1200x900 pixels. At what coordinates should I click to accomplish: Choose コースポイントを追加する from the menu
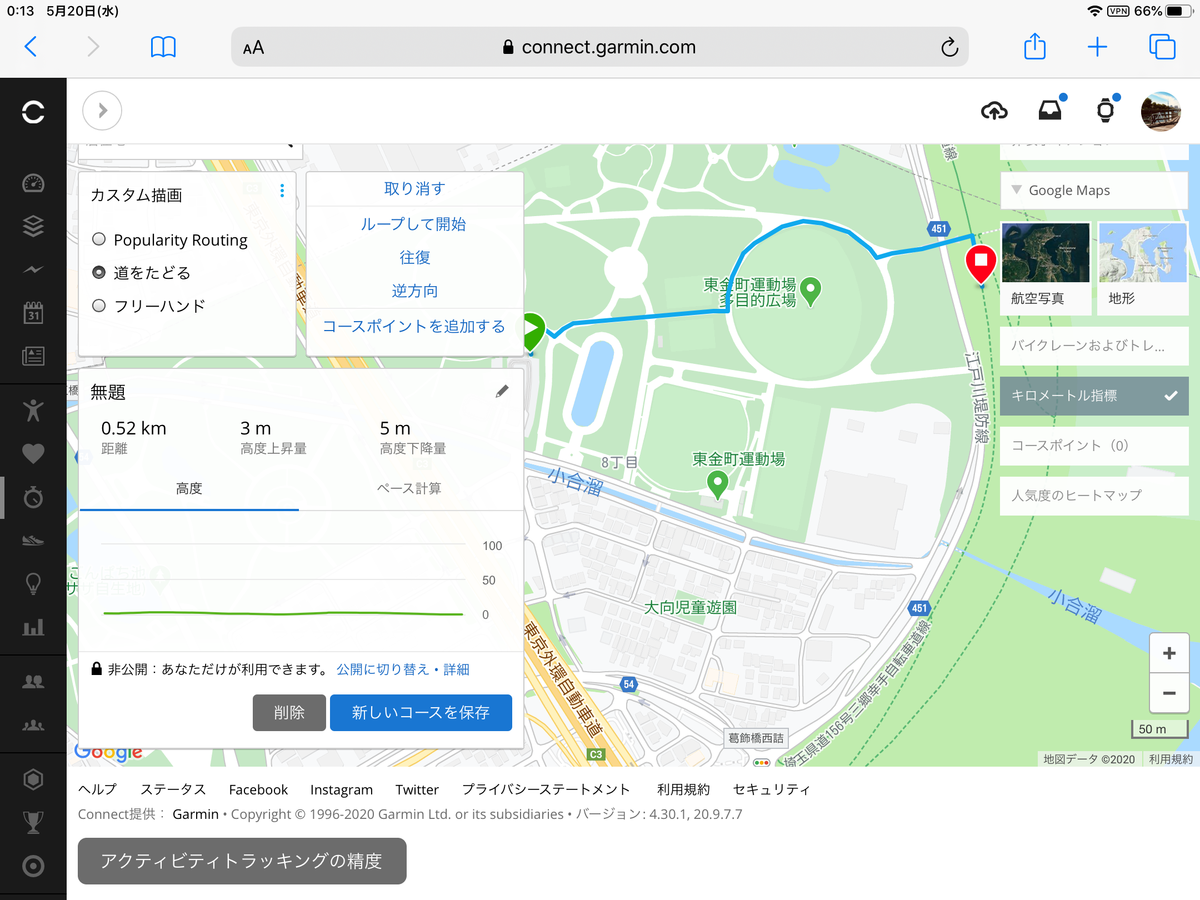click(415, 327)
